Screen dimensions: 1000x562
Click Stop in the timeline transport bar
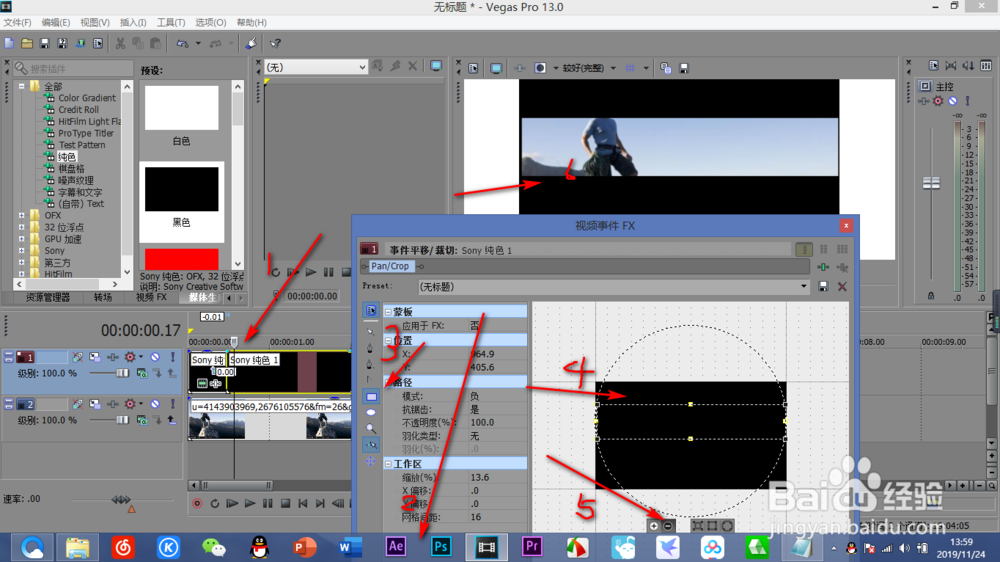286,503
